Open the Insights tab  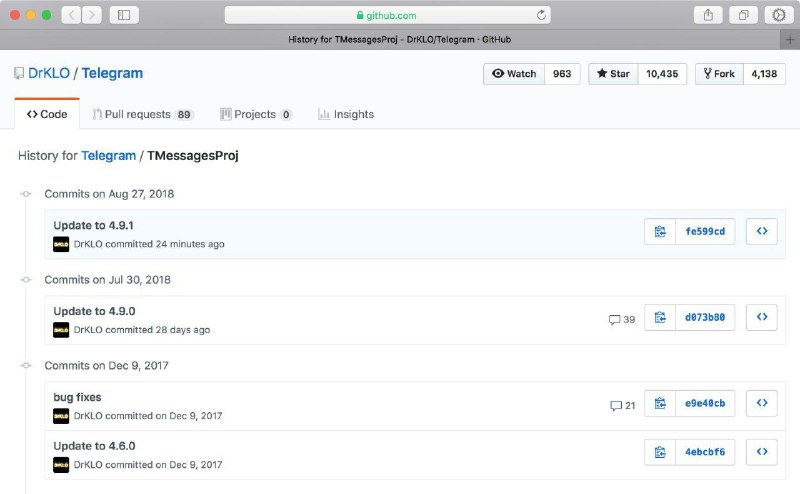(346, 114)
